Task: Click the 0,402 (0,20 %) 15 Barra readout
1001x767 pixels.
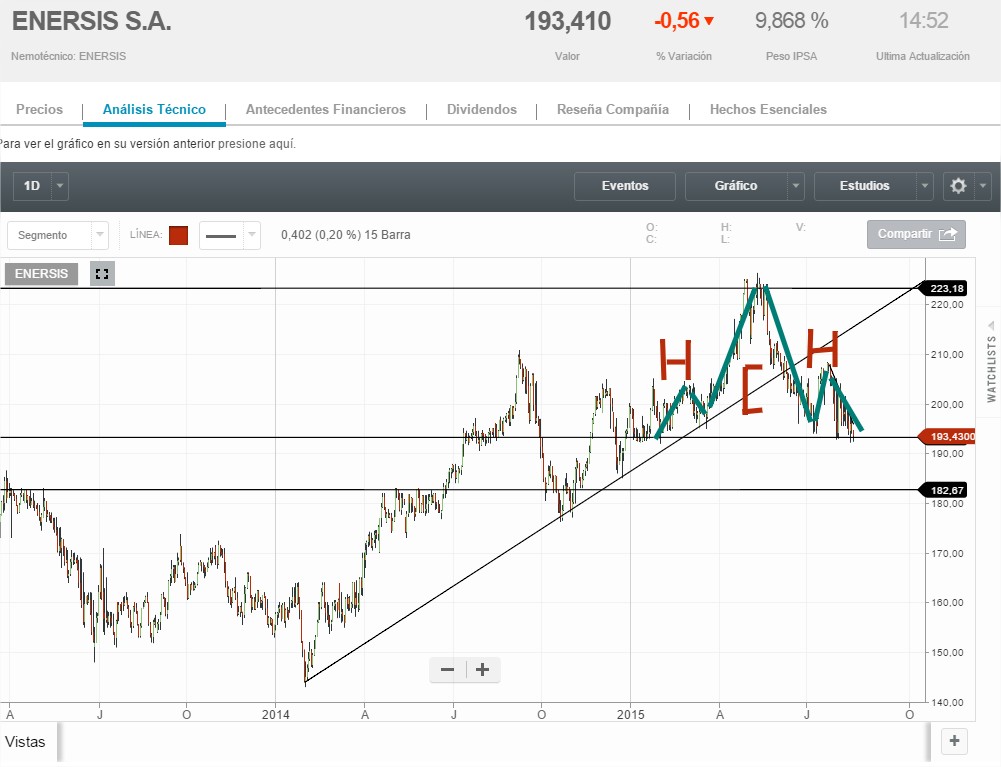Action: (x=345, y=235)
